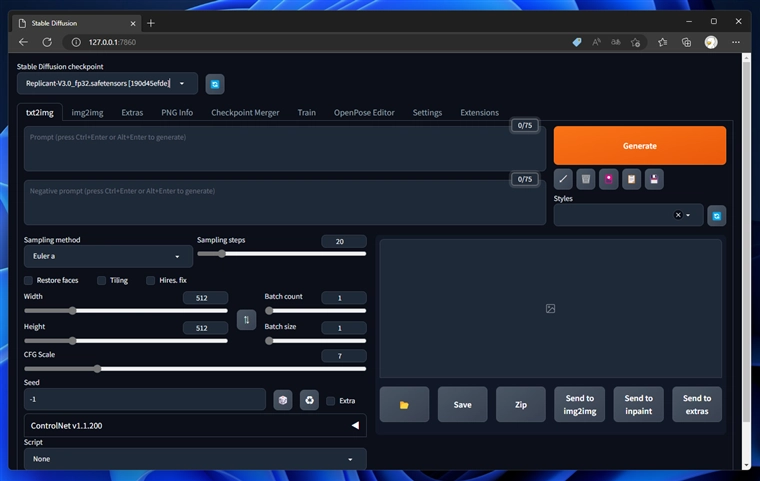The height and width of the screenshot is (481, 760).
Task: Switch to the img2img tab
Action: (x=87, y=112)
